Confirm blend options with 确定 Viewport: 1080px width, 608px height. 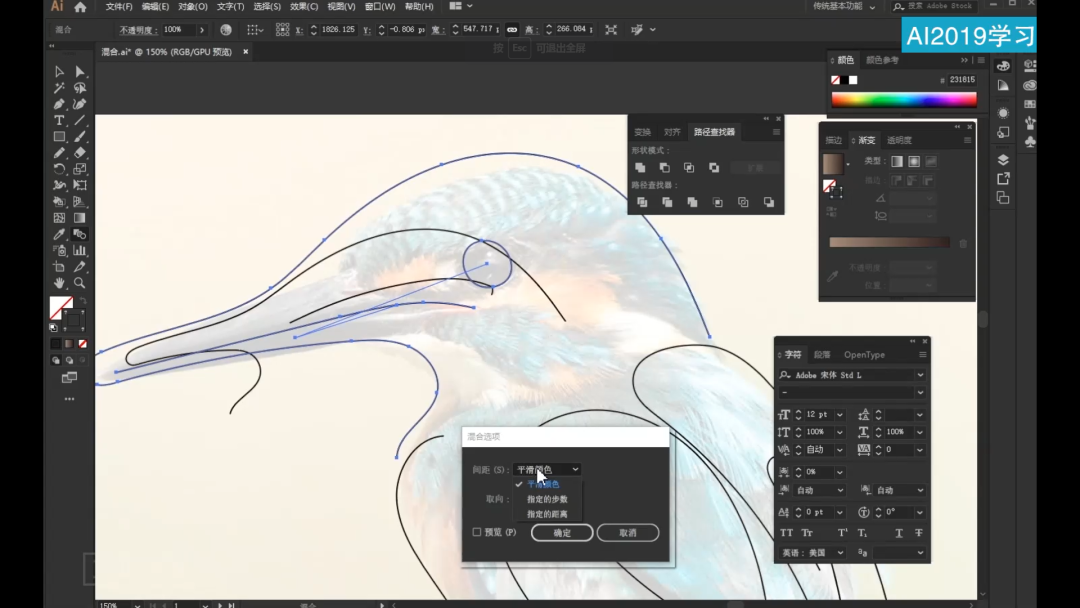coord(562,533)
